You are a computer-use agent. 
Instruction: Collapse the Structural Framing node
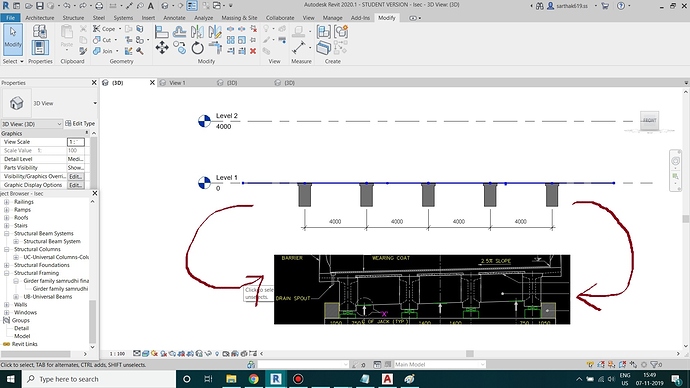tap(6, 273)
